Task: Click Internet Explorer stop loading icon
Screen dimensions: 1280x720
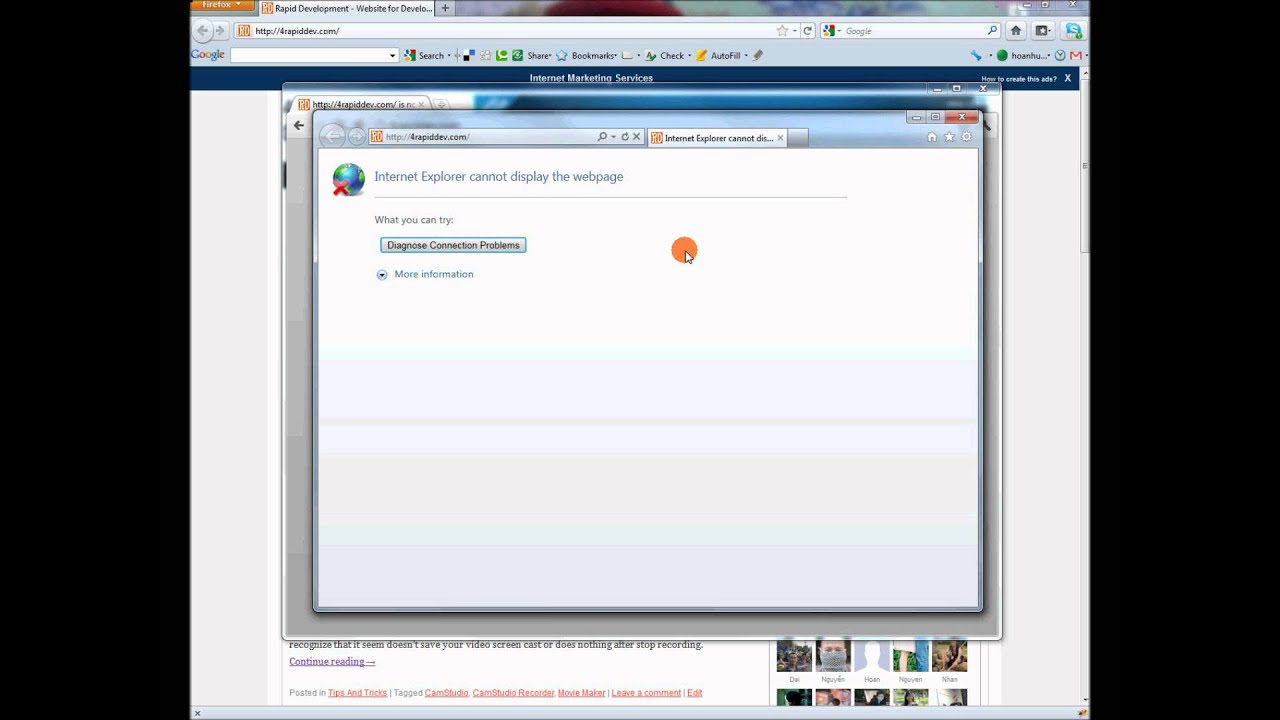Action: (x=636, y=137)
